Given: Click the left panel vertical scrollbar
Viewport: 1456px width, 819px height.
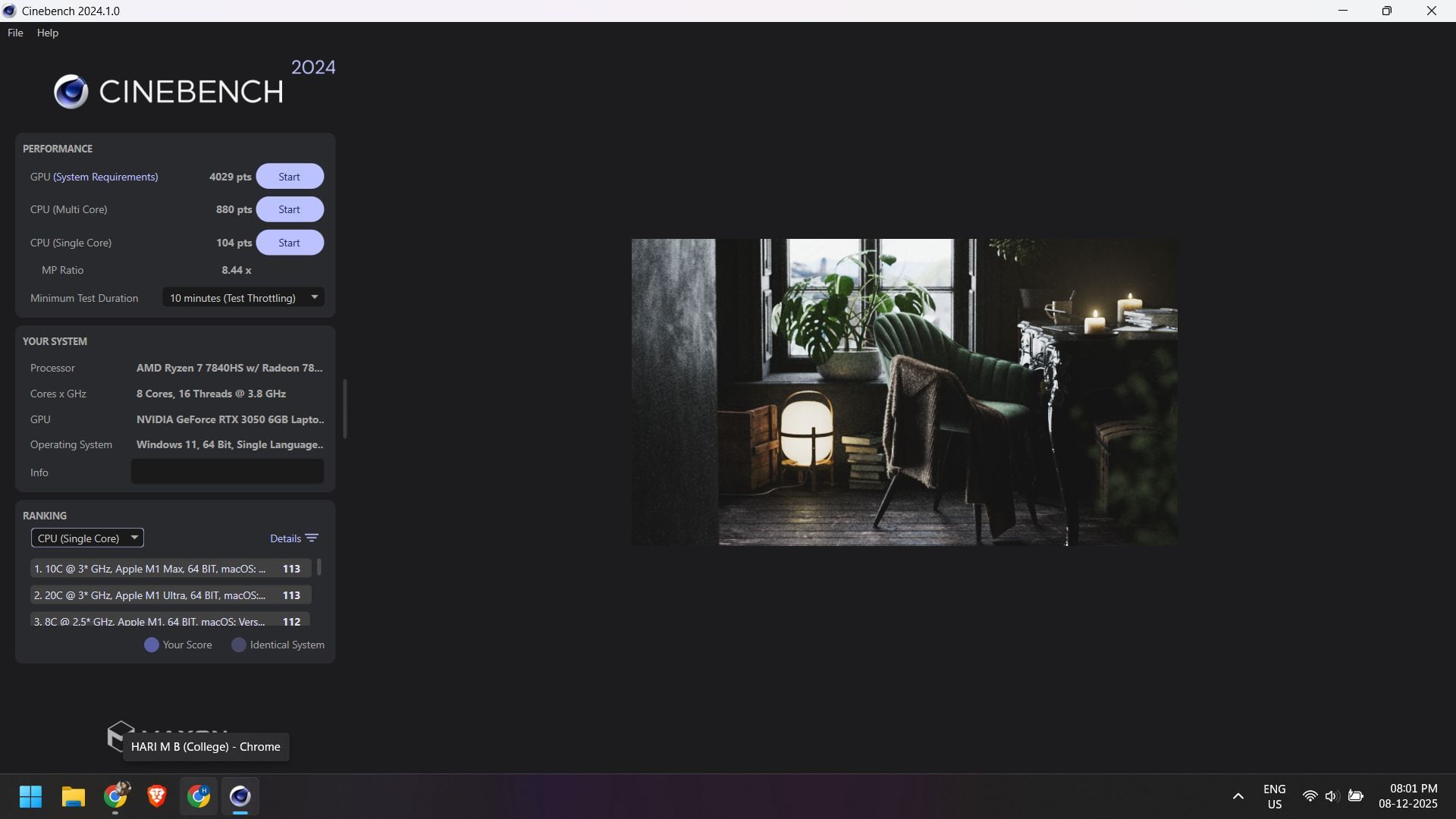Looking at the screenshot, I should [345, 409].
